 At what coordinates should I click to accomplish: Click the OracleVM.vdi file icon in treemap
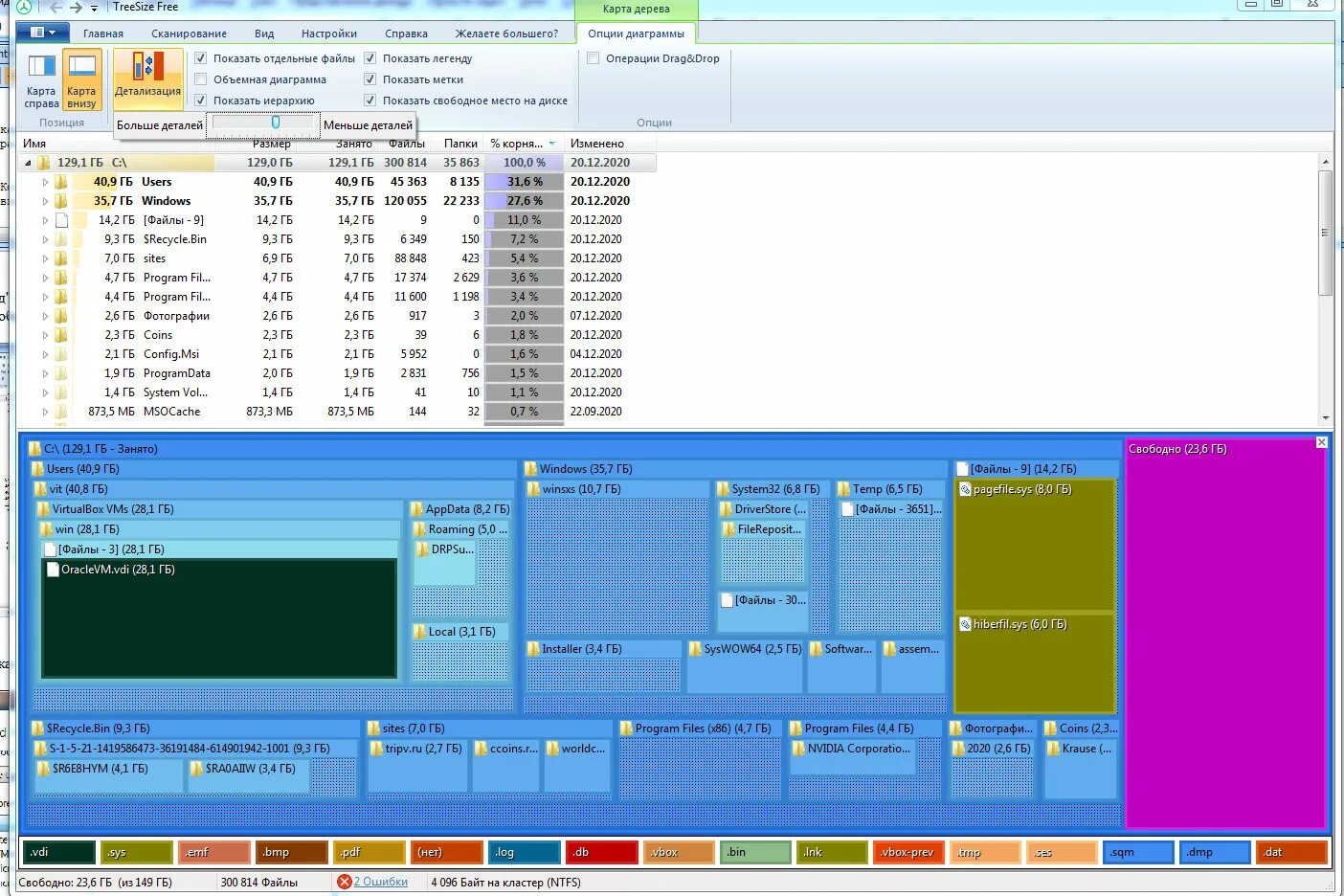(x=53, y=570)
